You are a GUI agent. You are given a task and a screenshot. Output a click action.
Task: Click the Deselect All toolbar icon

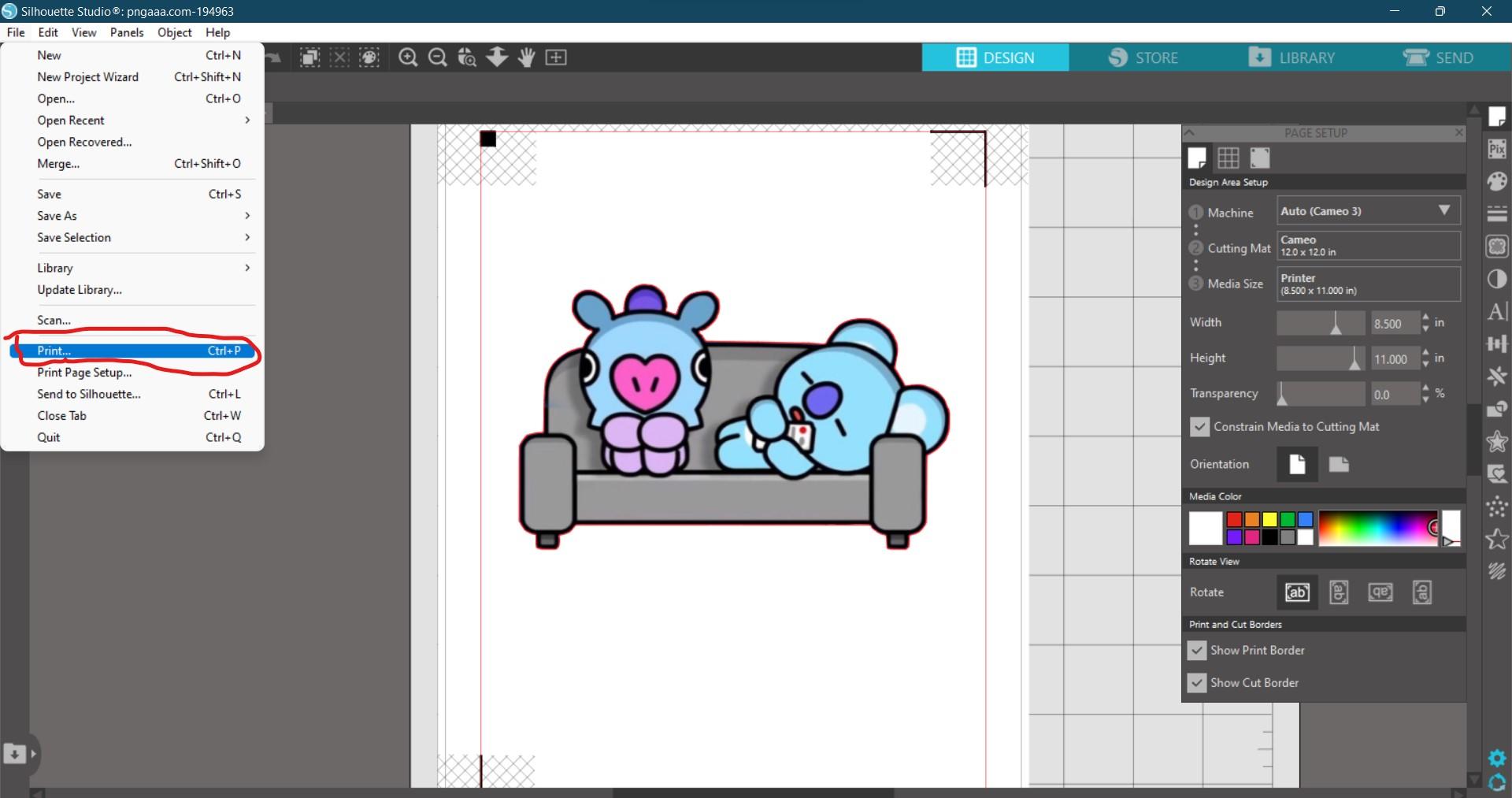pos(339,57)
